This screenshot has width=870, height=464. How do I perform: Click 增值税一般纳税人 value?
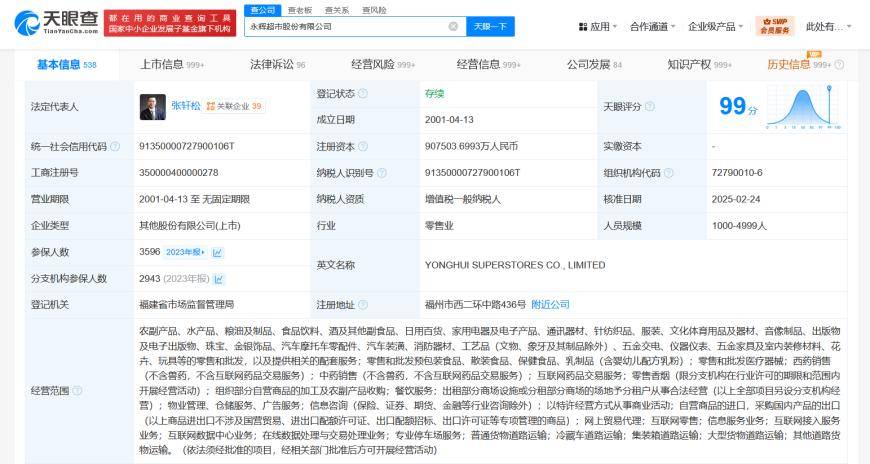pyautogui.click(x=463, y=199)
